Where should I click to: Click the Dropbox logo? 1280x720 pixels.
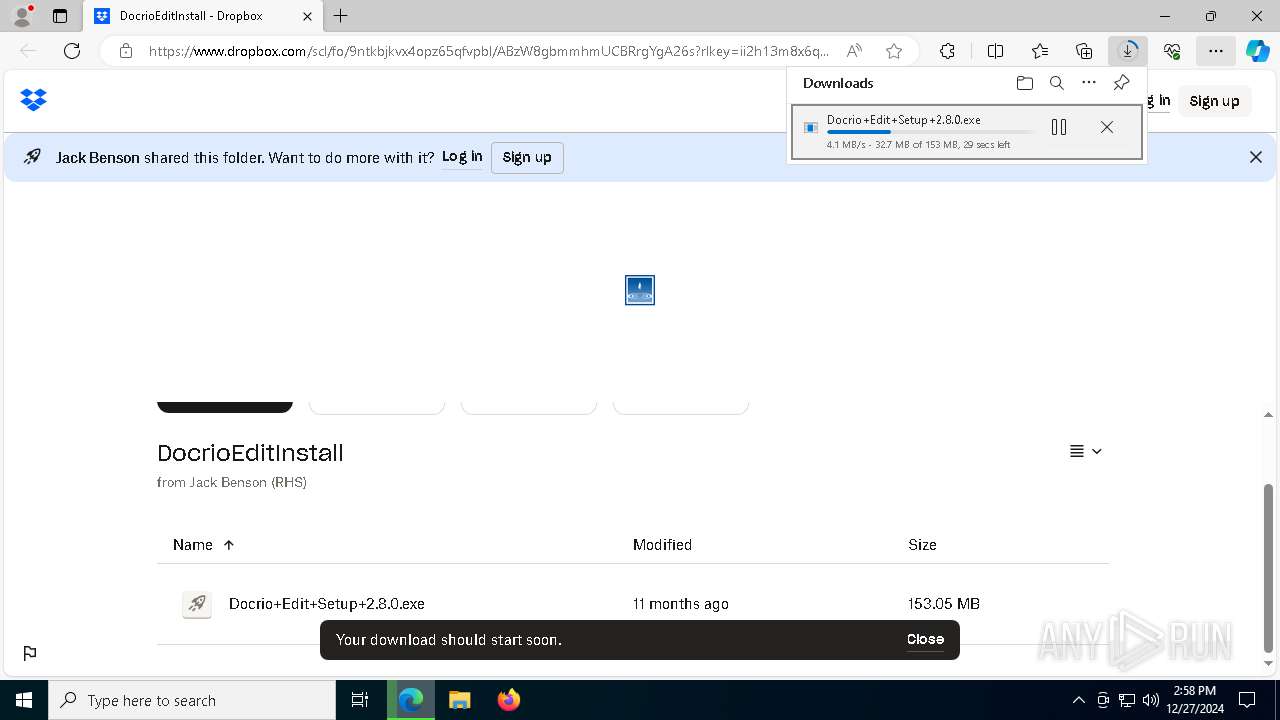click(x=34, y=100)
